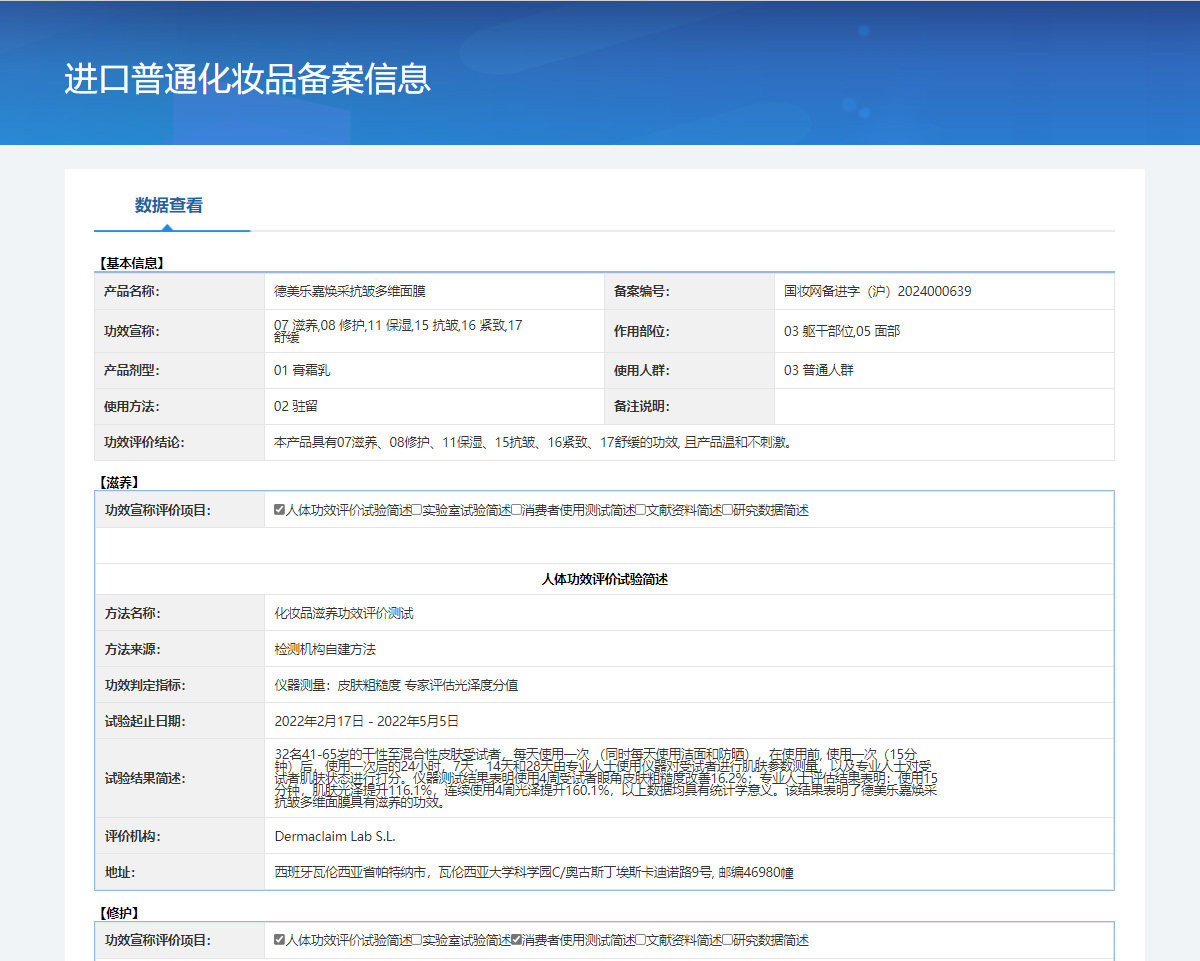Click the 进口普通化妆品备案信息 page title
Image resolution: width=1200 pixels, height=961 pixels.
(x=247, y=79)
